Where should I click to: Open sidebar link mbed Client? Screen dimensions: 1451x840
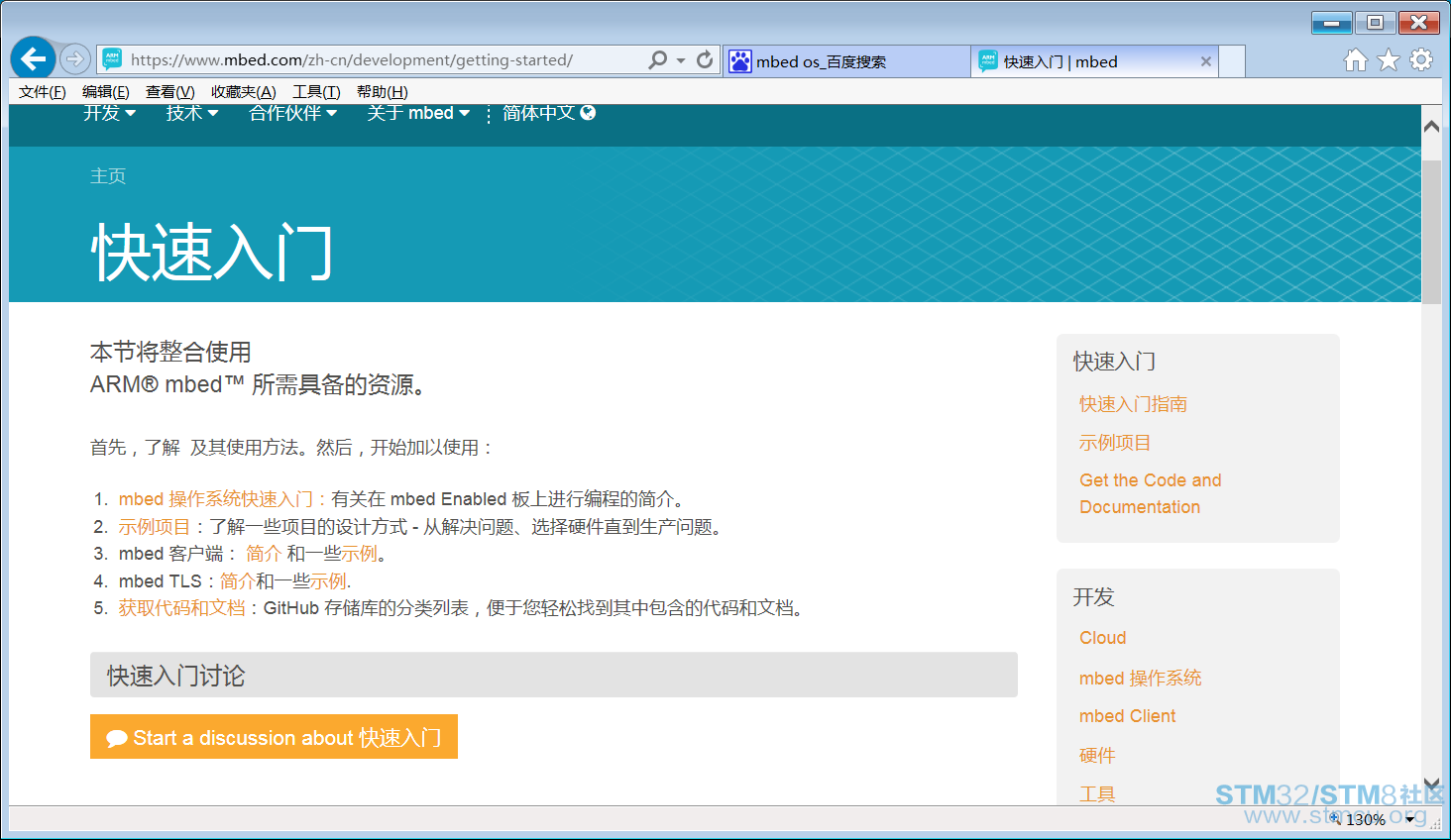point(1128,716)
